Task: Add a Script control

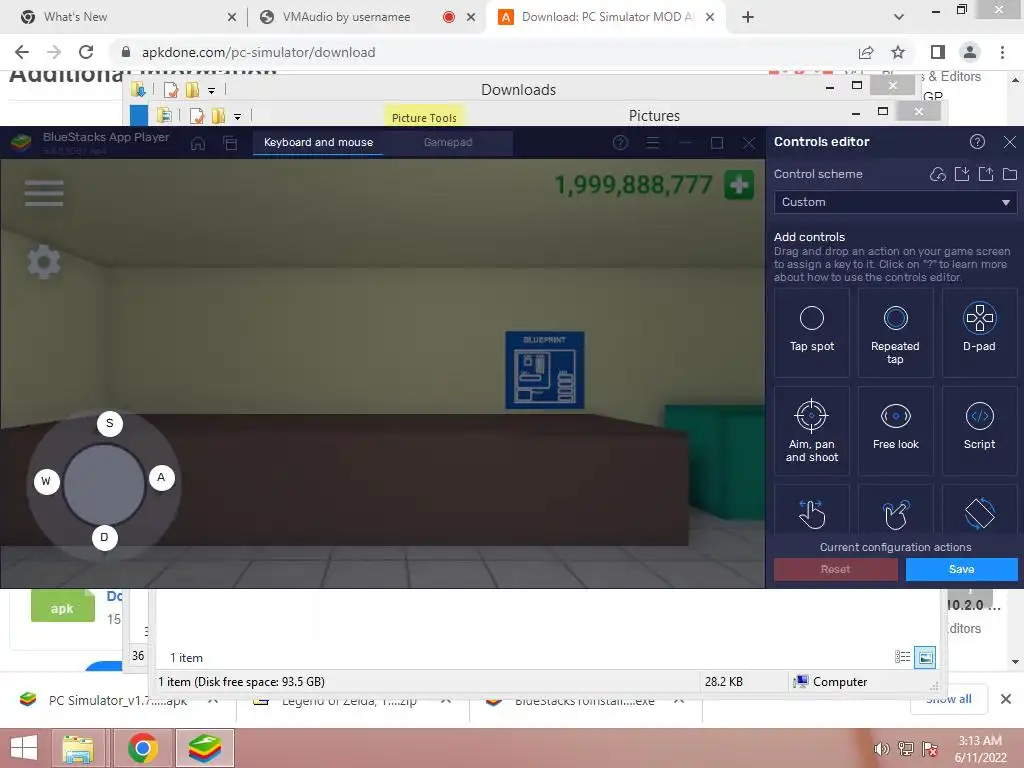Action: [x=979, y=430]
